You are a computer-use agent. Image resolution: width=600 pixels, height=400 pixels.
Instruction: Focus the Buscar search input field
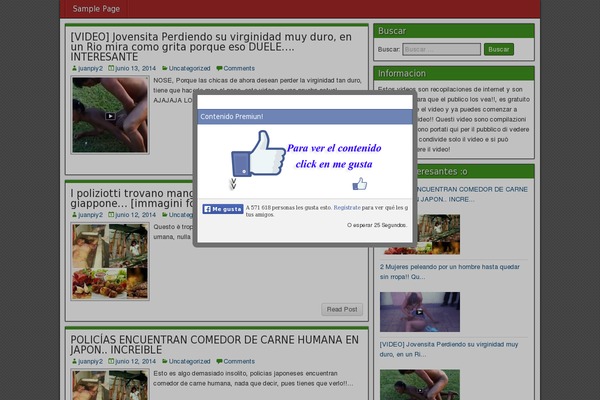point(441,49)
